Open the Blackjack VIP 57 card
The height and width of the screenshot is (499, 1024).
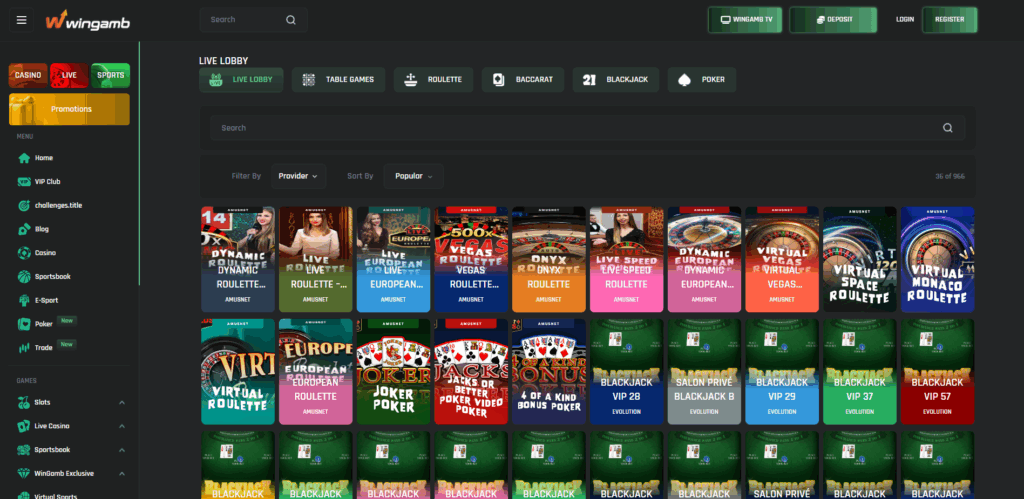click(x=937, y=372)
